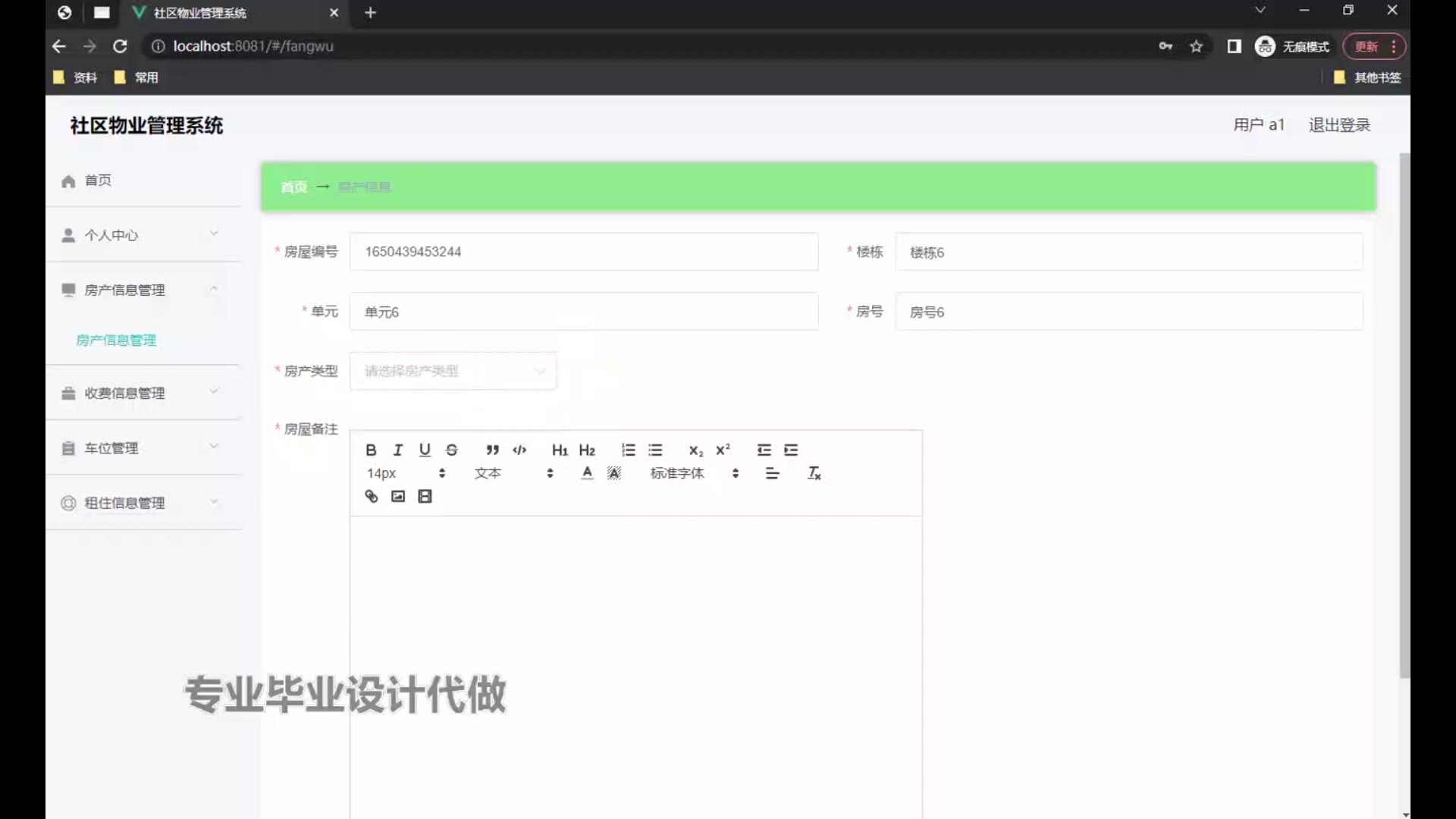Click the 楼栋 input field
The image size is (1456, 819).
point(1128,252)
